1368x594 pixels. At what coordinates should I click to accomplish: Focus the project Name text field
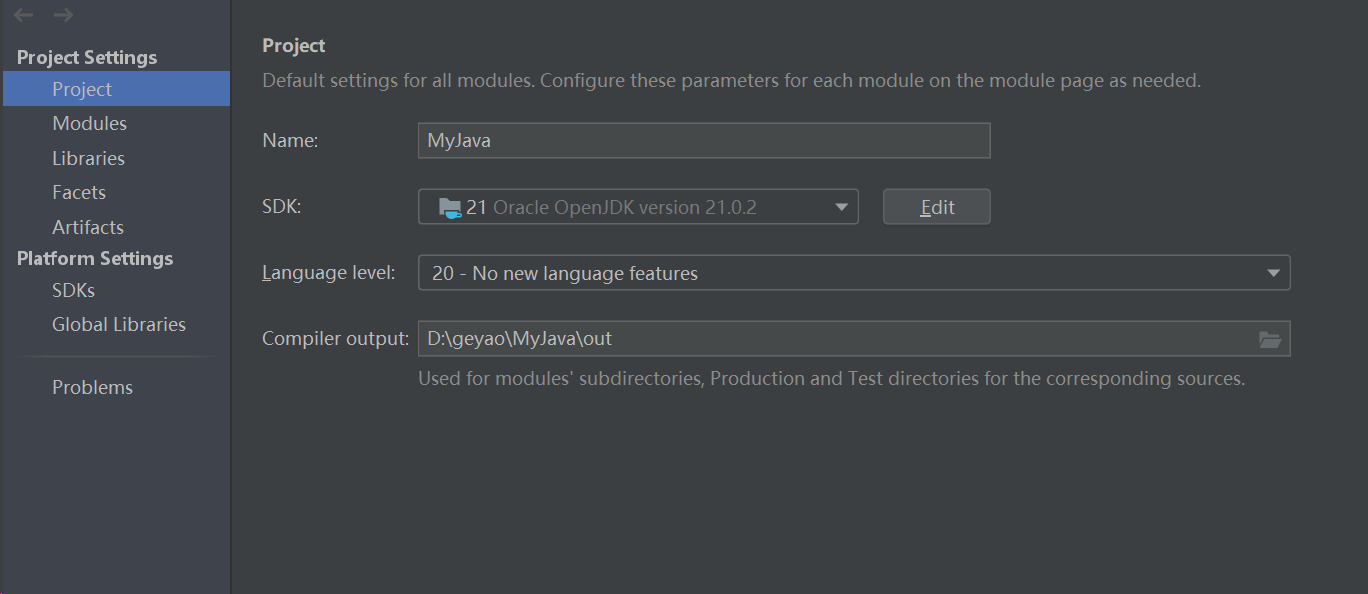tap(703, 141)
